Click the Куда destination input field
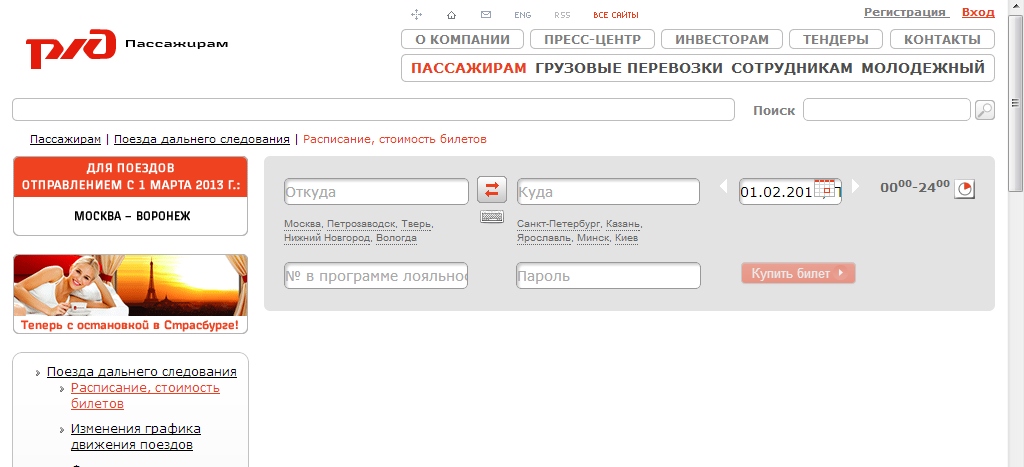This screenshot has width=1024, height=467. click(x=608, y=192)
